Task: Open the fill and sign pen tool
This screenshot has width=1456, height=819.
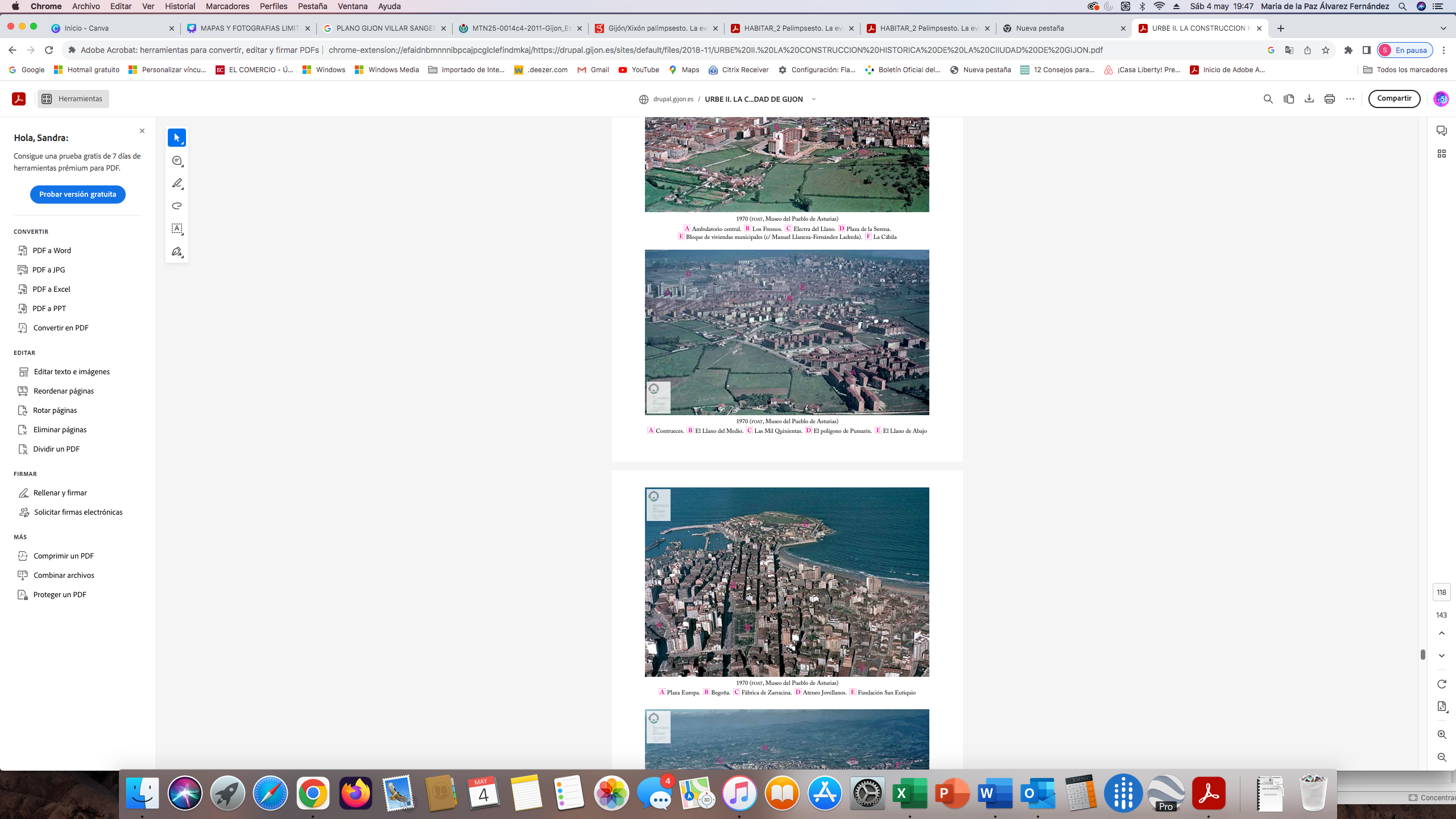Action: 177,251
